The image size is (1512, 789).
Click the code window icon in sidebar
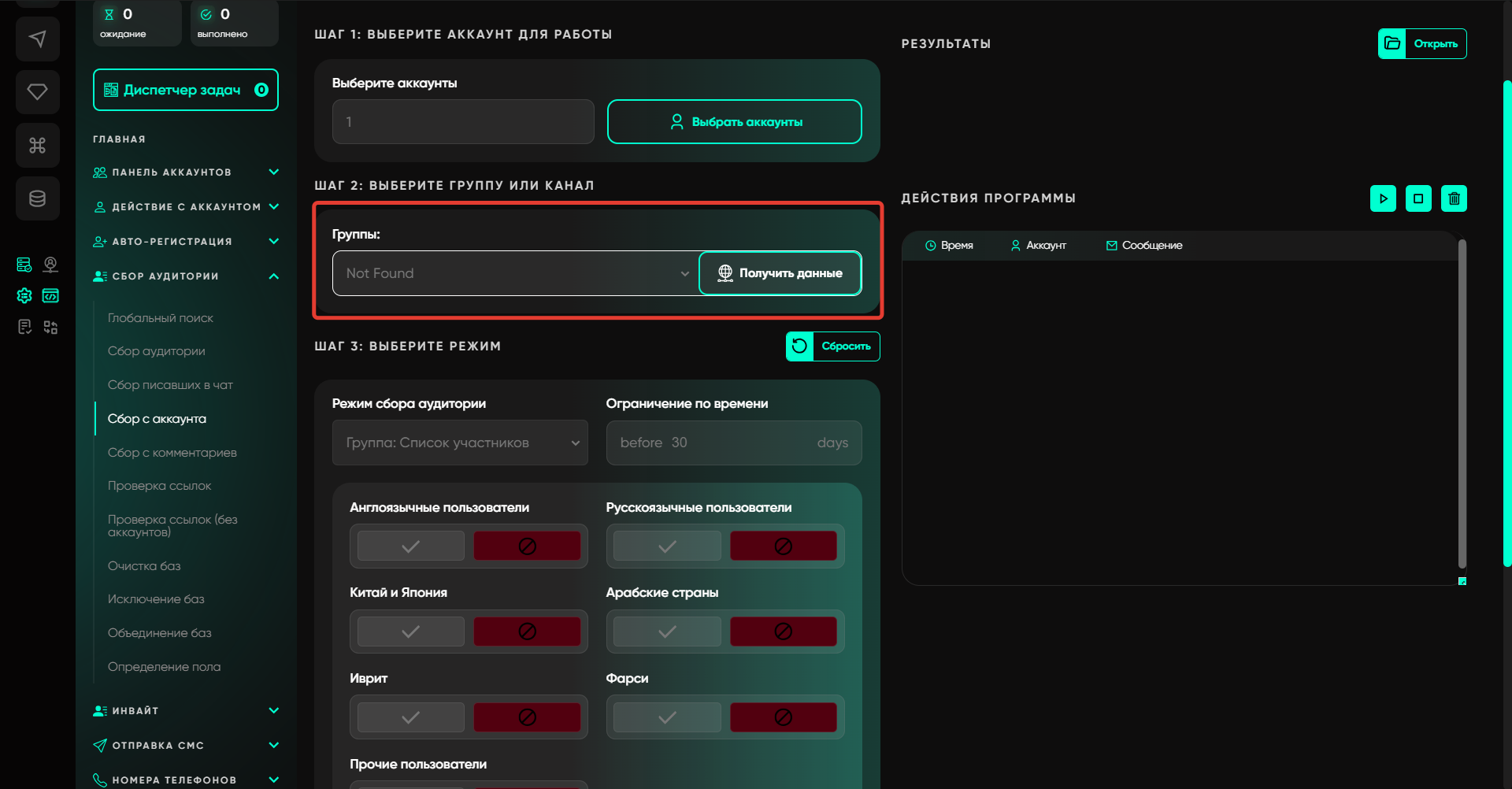coord(50,295)
